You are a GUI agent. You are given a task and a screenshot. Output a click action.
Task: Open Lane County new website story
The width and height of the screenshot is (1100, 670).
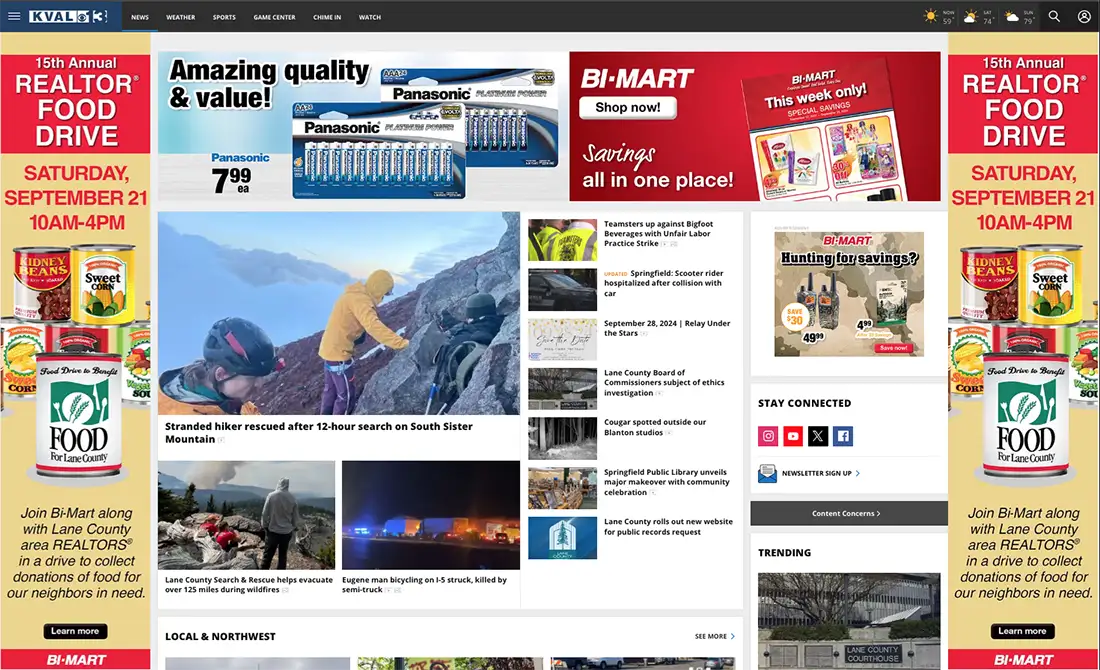(x=669, y=527)
